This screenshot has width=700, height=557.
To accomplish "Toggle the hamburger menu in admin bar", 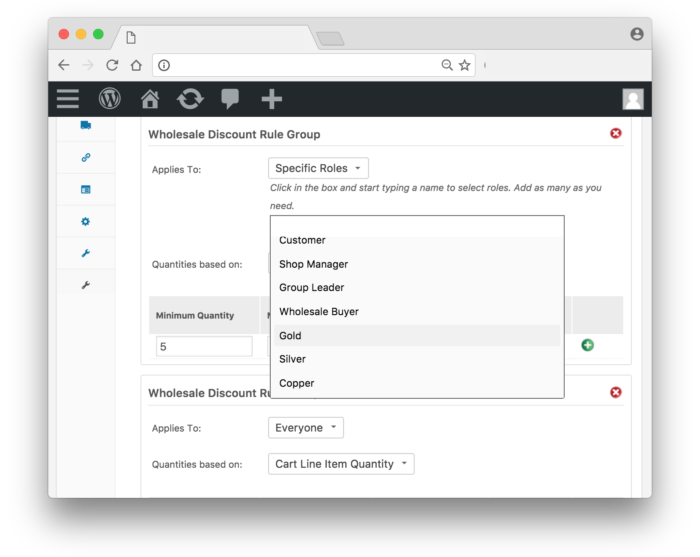I will tap(68, 99).
